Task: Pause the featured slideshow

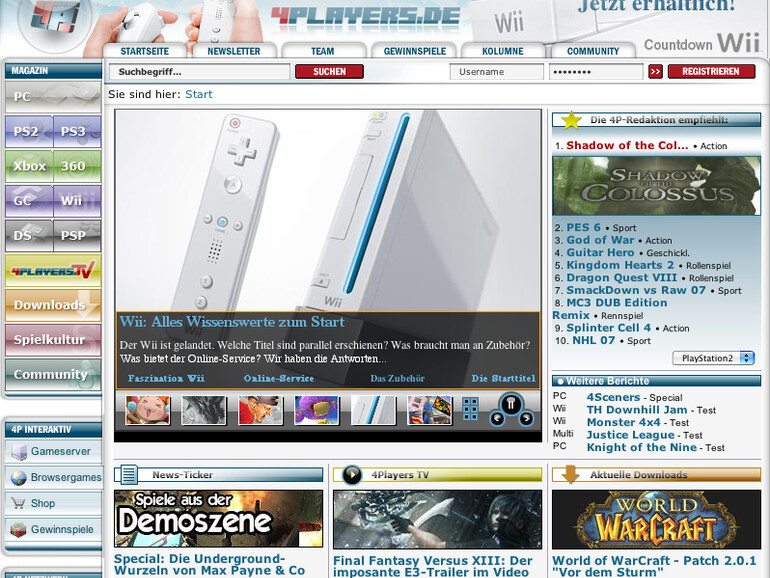Action: click(511, 404)
